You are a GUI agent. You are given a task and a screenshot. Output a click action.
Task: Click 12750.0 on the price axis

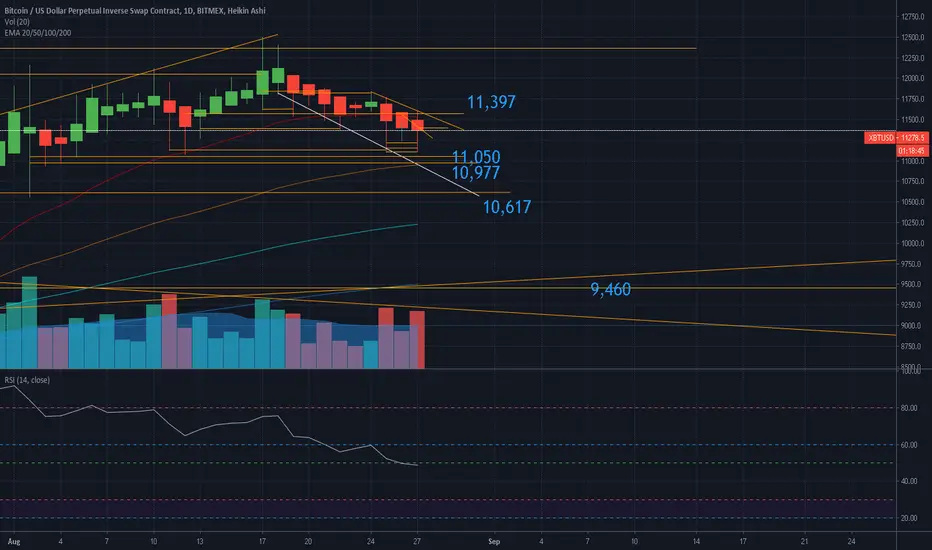click(912, 17)
